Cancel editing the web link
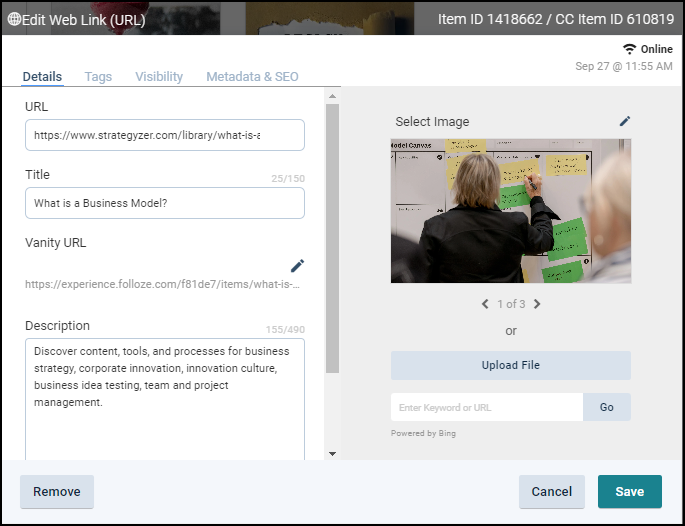The width and height of the screenshot is (685, 526). [551, 492]
